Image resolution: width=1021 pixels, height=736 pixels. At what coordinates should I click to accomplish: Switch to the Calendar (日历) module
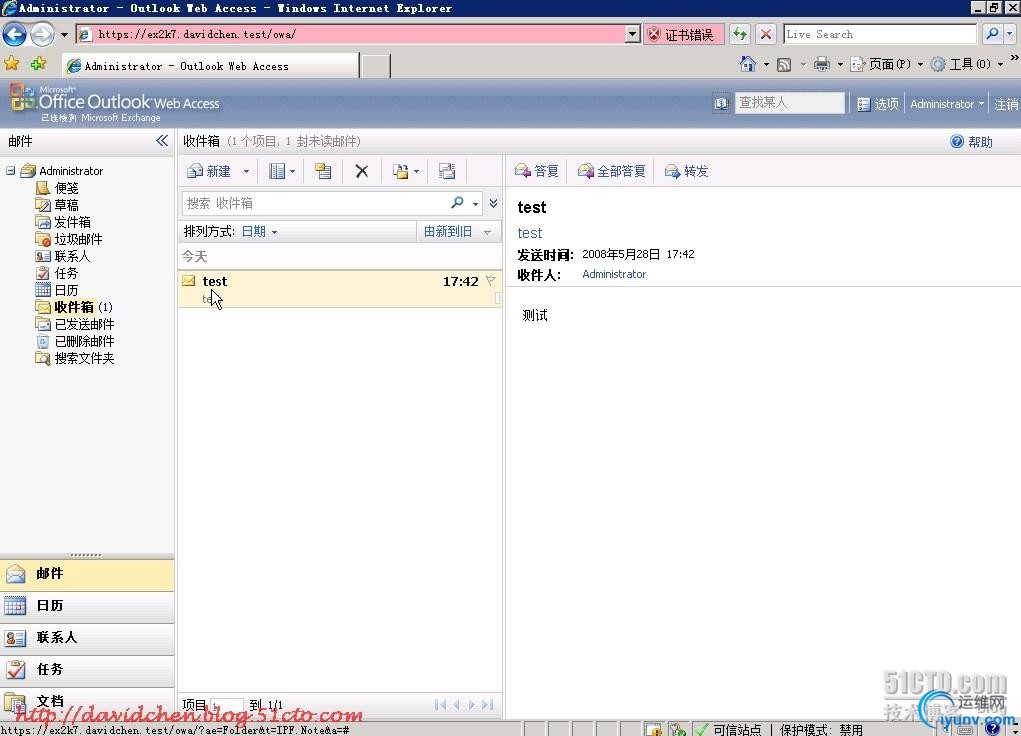click(x=87, y=606)
